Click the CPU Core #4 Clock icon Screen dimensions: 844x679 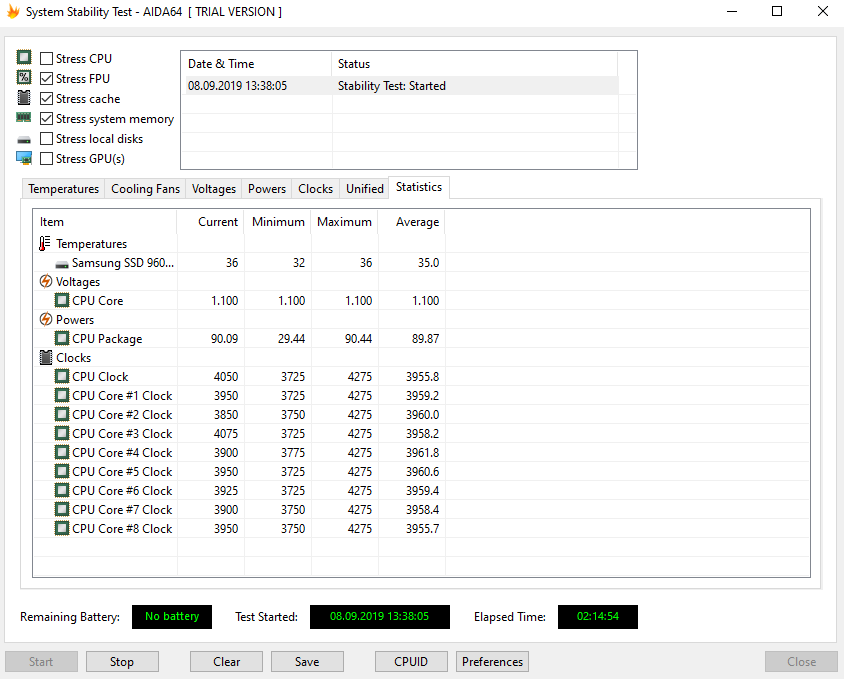(62, 452)
